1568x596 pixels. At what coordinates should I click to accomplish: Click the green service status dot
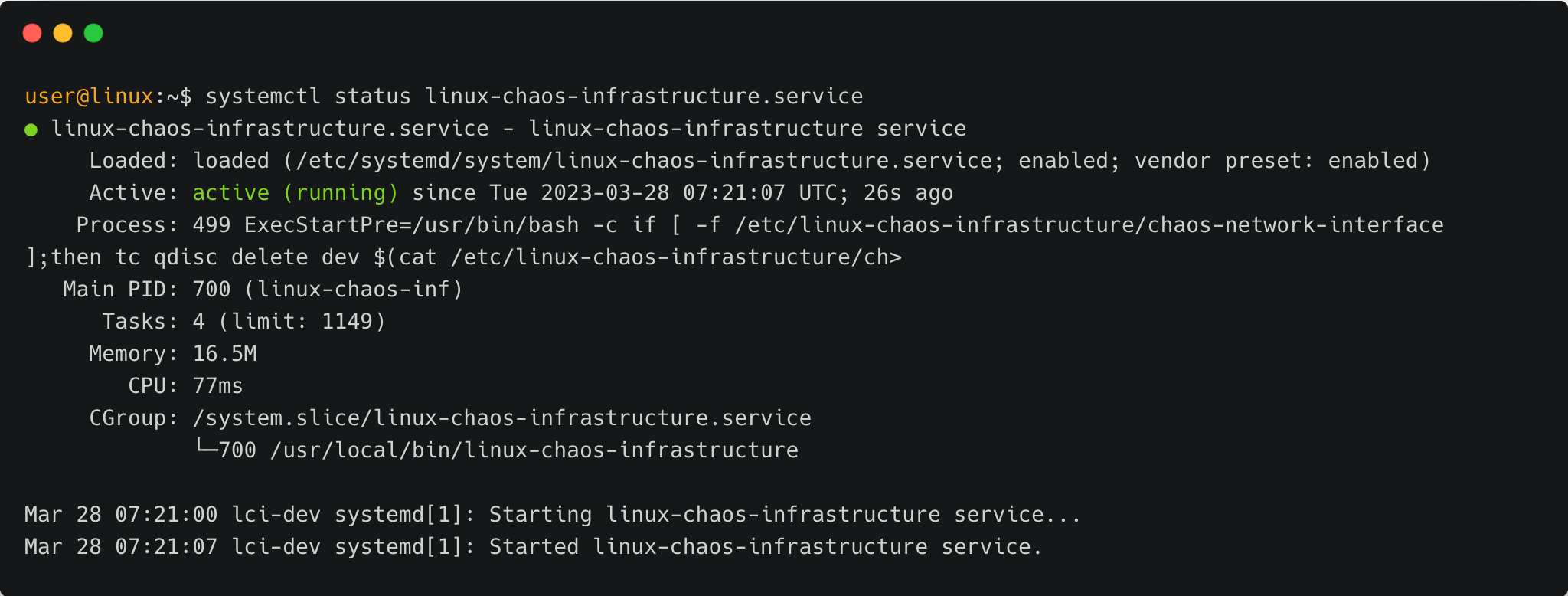pyautogui.click(x=31, y=129)
